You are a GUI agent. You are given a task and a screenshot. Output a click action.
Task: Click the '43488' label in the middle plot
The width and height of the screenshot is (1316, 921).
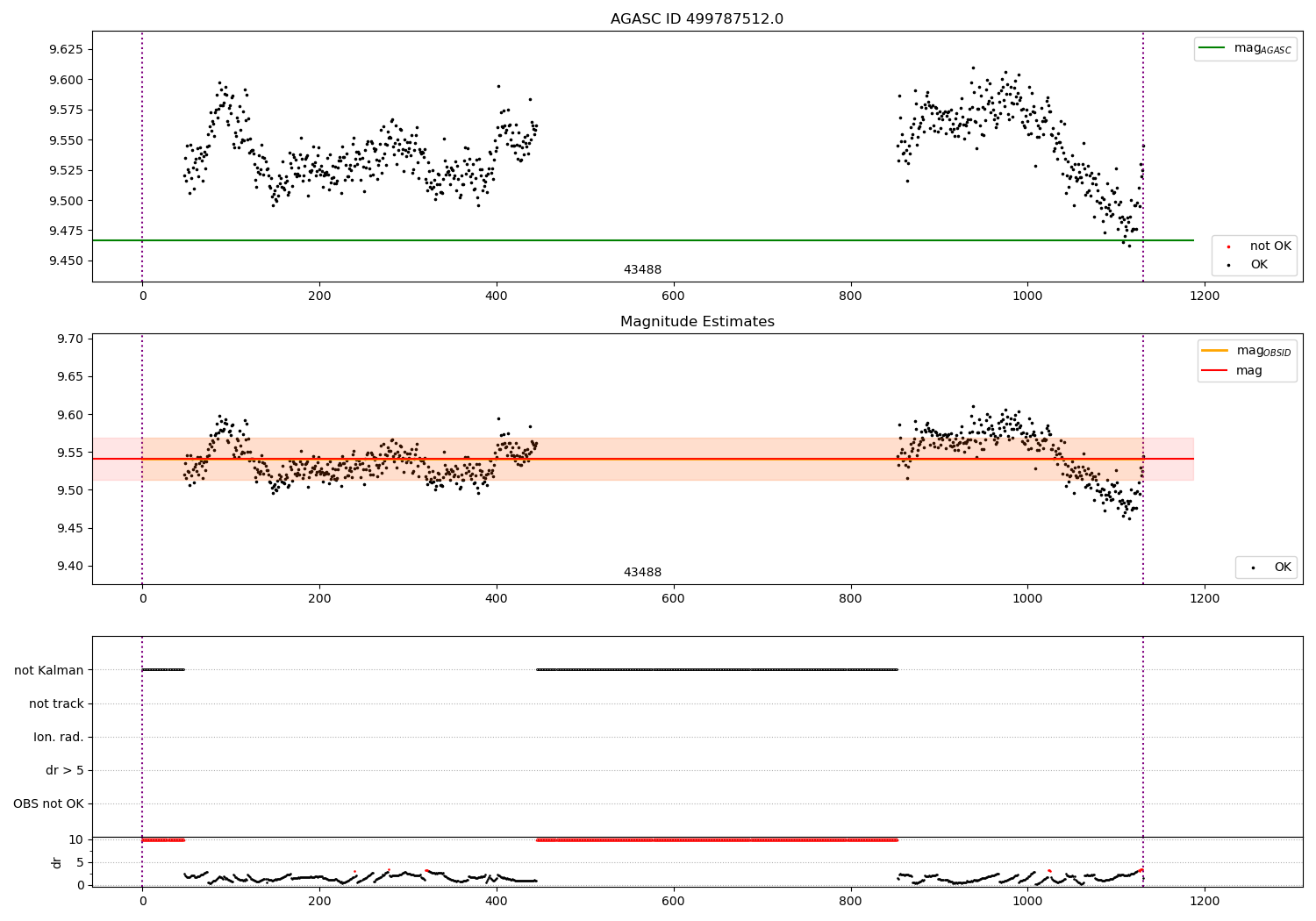click(x=642, y=573)
